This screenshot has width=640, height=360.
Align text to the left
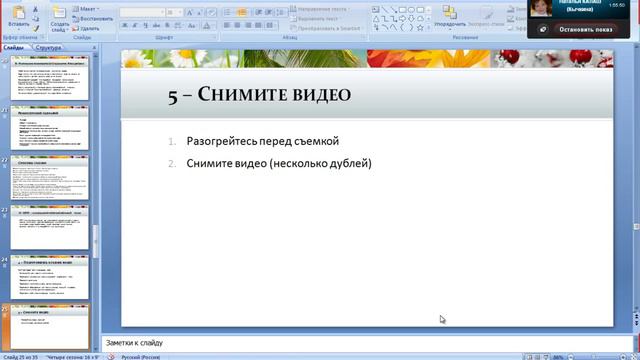[x=227, y=25]
